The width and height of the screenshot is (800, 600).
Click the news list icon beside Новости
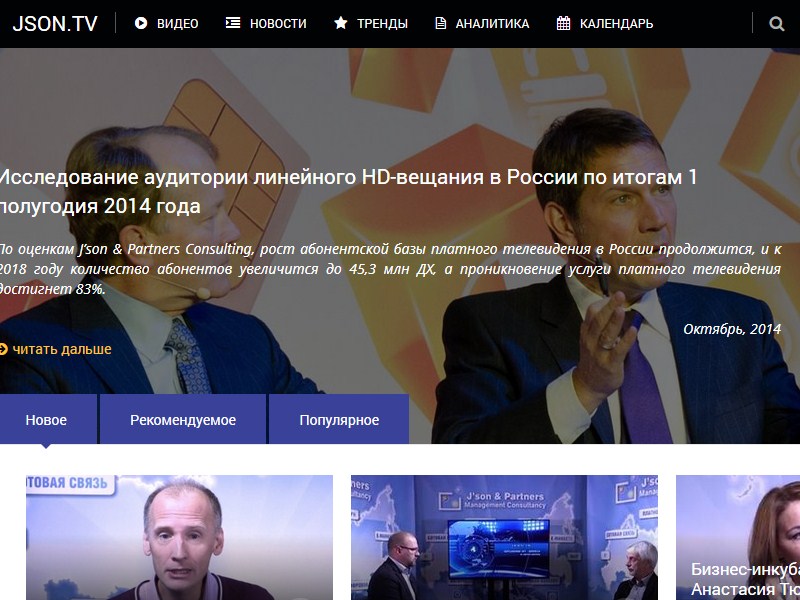[233, 23]
